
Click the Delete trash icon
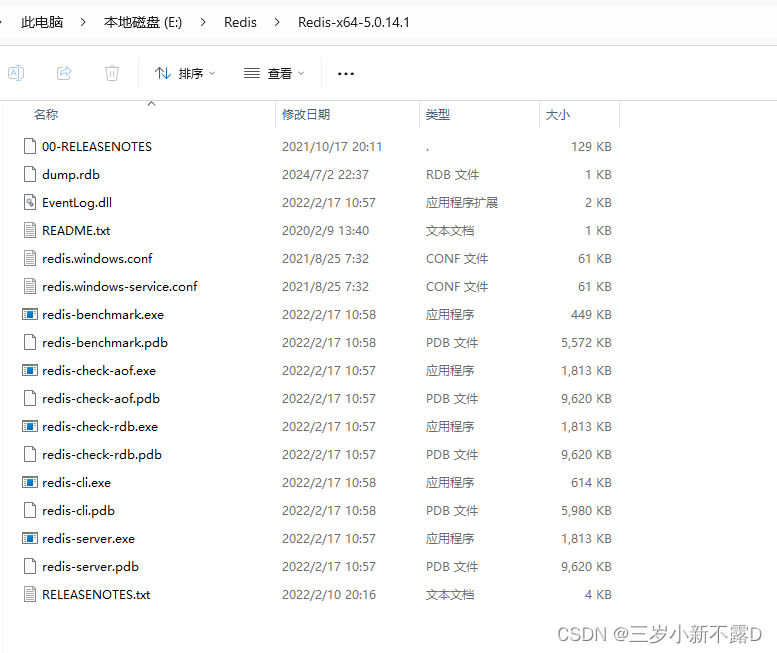(x=112, y=73)
